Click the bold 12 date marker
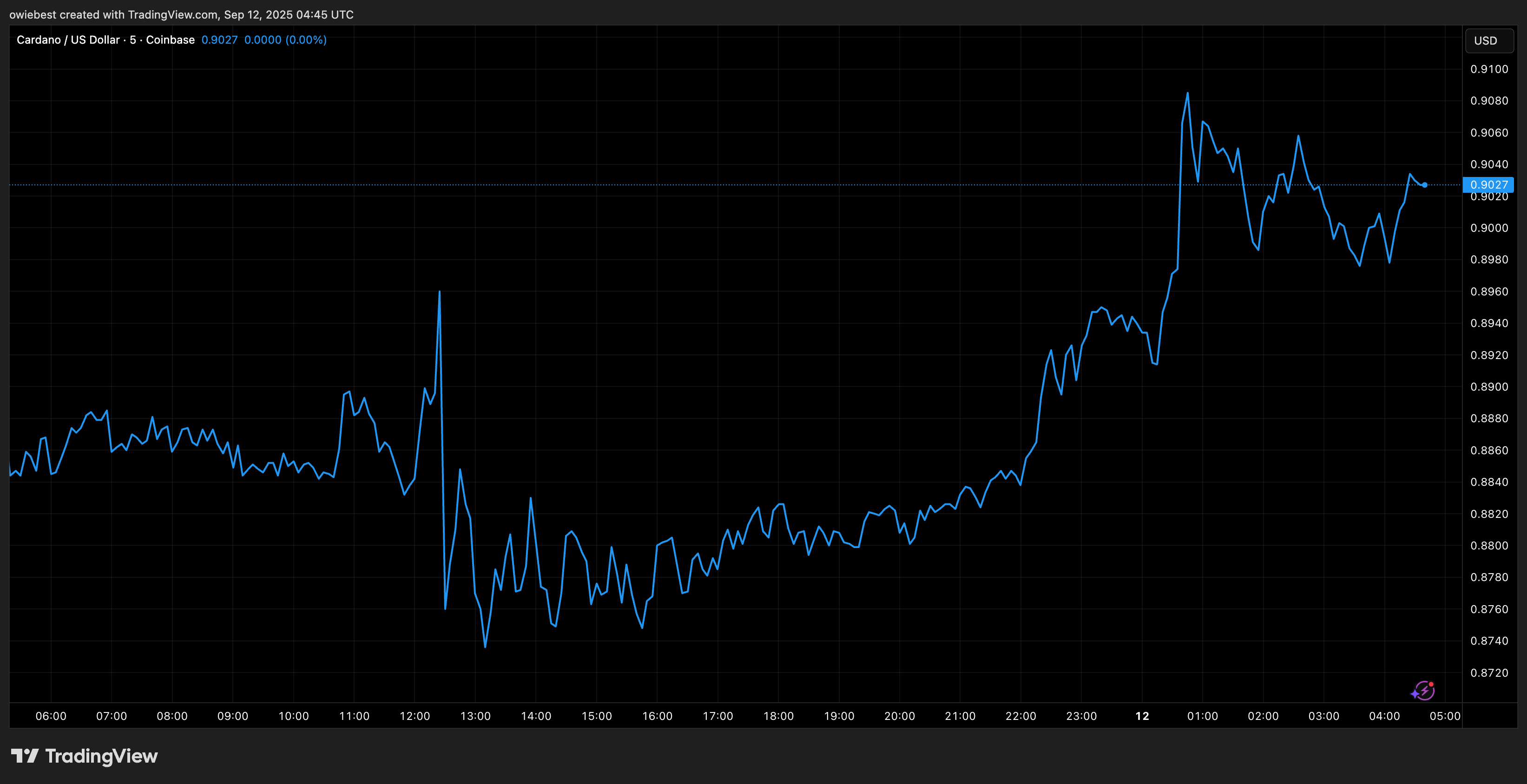Image resolution: width=1527 pixels, height=784 pixels. coord(1142,716)
